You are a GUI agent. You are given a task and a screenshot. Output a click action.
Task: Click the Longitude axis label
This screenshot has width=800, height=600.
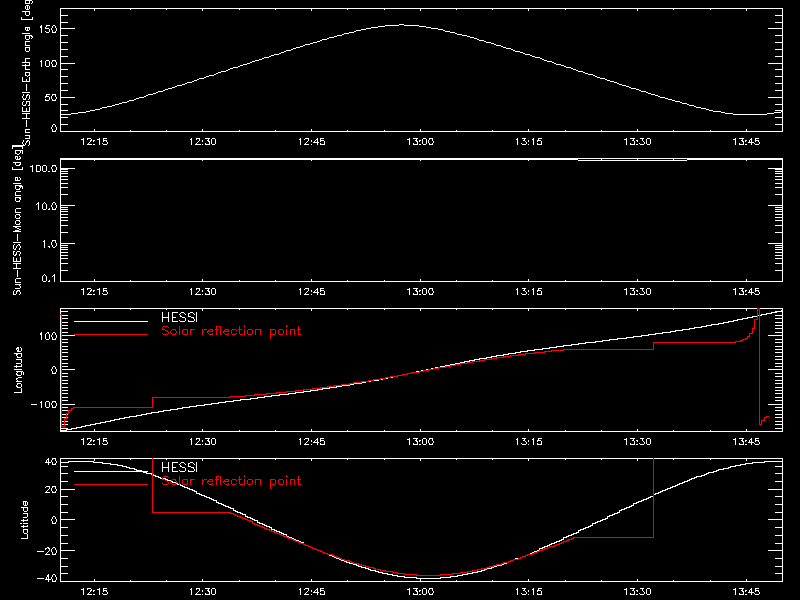[x=18, y=370]
